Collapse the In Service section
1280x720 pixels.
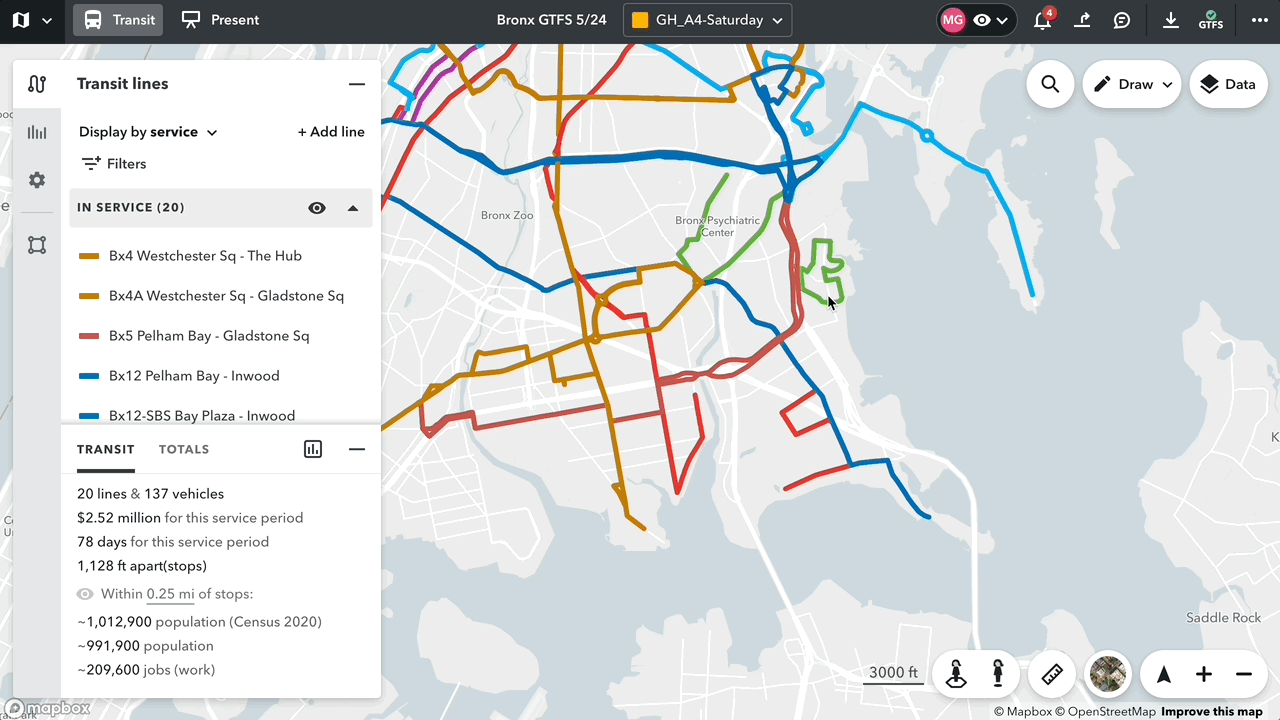(353, 208)
